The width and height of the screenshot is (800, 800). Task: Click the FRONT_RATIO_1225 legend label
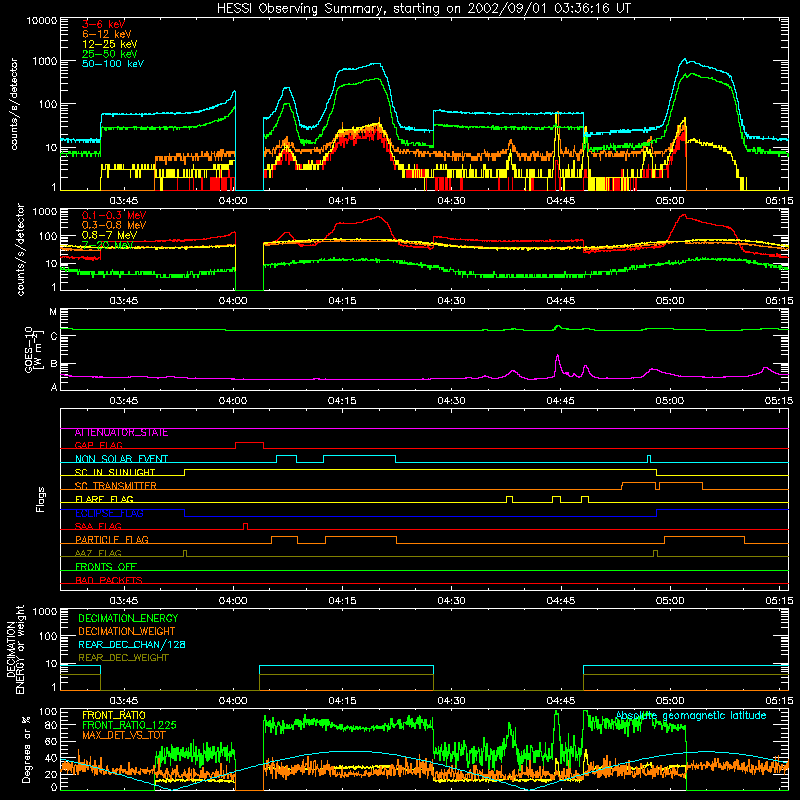[129, 725]
